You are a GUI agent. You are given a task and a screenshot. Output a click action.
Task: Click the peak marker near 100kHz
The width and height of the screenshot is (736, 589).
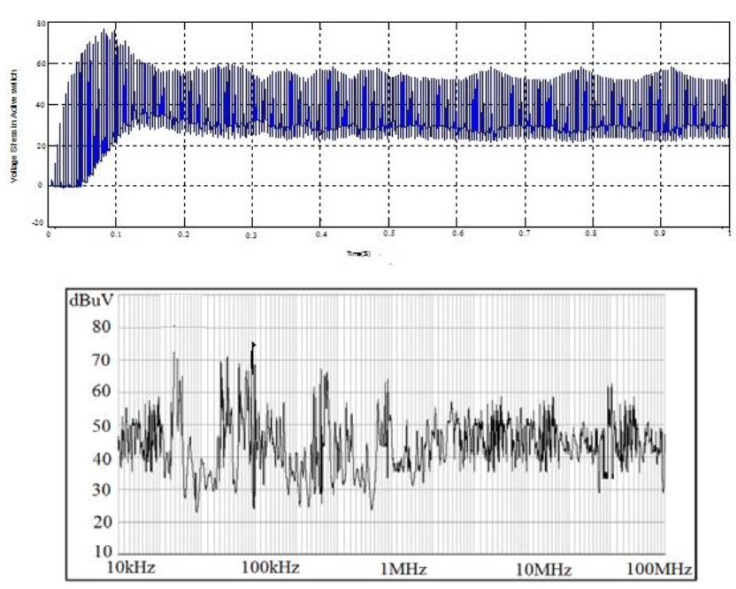coord(253,345)
